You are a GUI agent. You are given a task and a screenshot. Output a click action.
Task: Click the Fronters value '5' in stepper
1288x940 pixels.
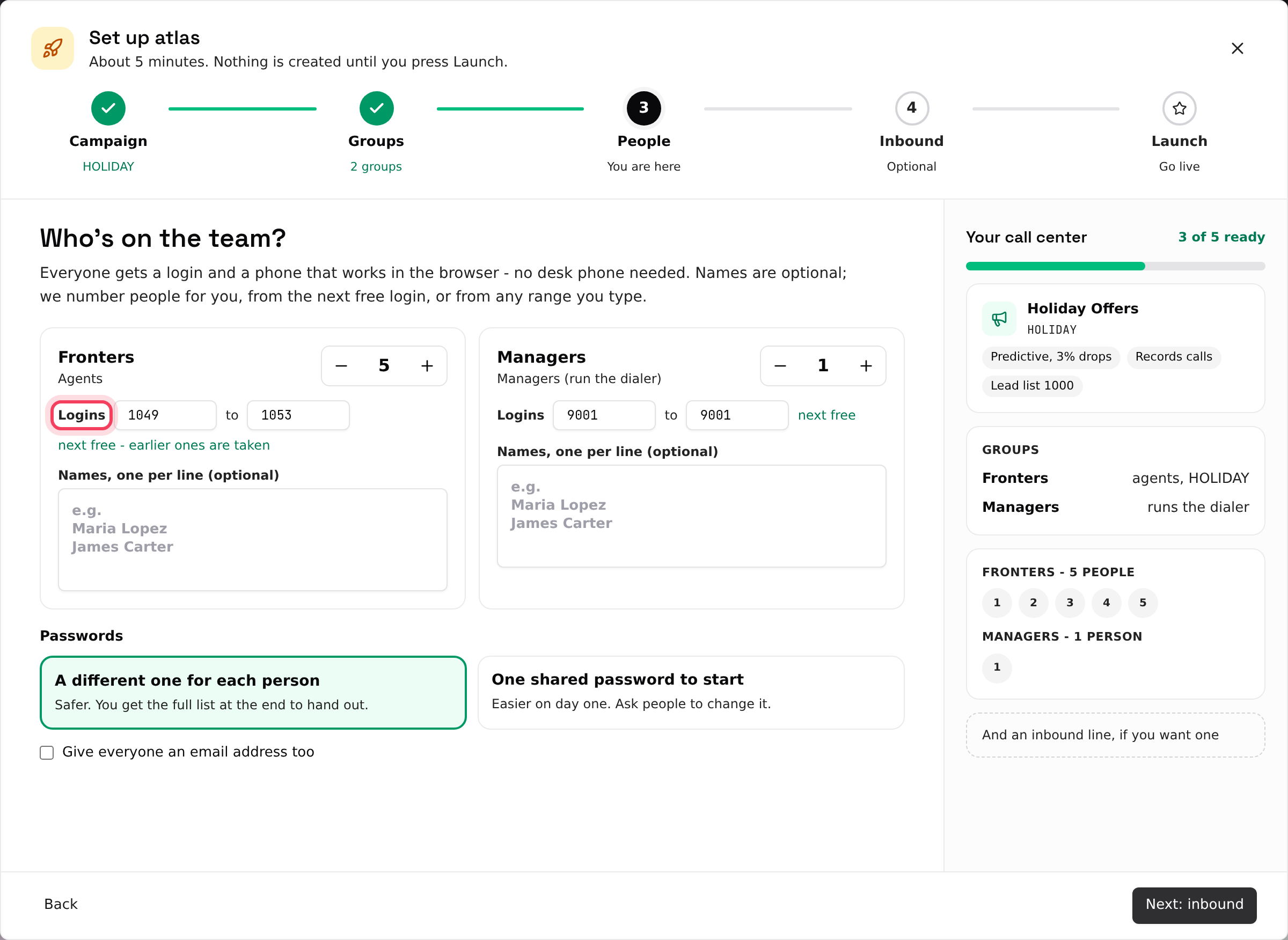pyautogui.click(x=384, y=366)
